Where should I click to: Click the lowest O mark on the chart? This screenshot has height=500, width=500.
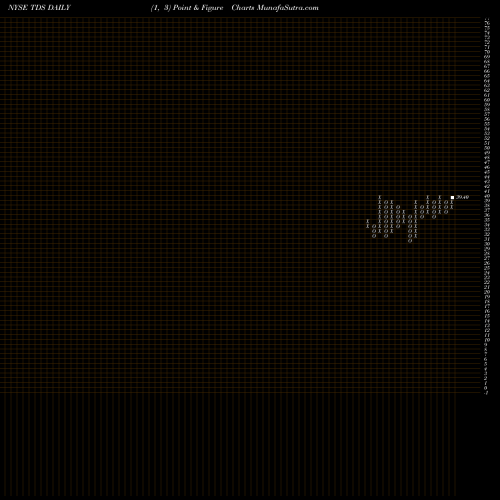point(410,241)
